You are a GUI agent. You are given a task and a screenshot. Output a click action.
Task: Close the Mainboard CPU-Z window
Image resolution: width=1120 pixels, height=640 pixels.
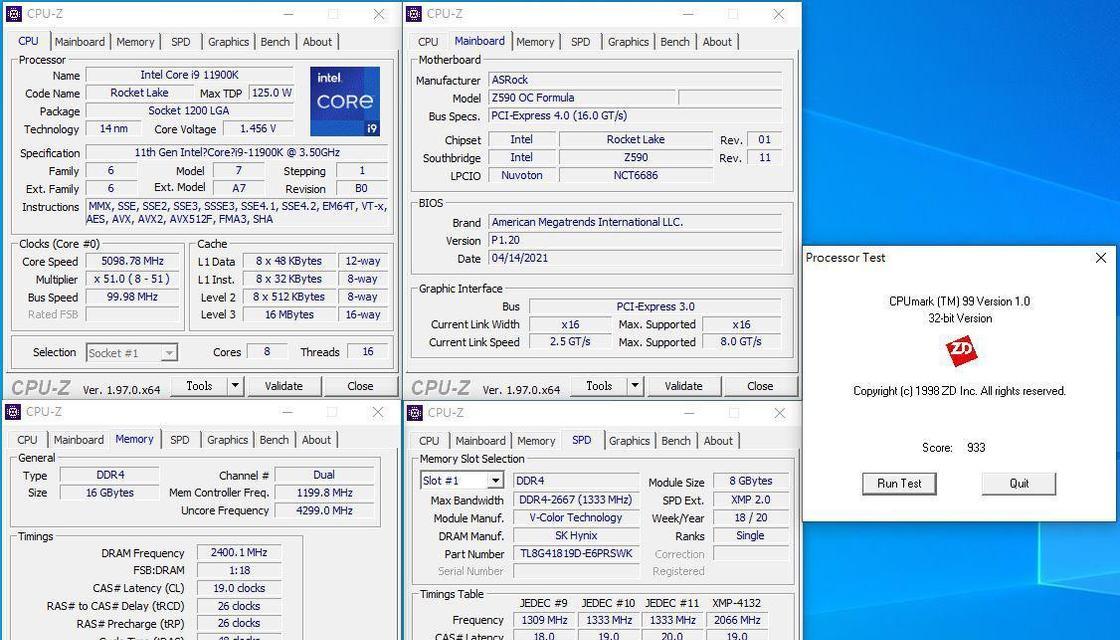[x=779, y=14]
